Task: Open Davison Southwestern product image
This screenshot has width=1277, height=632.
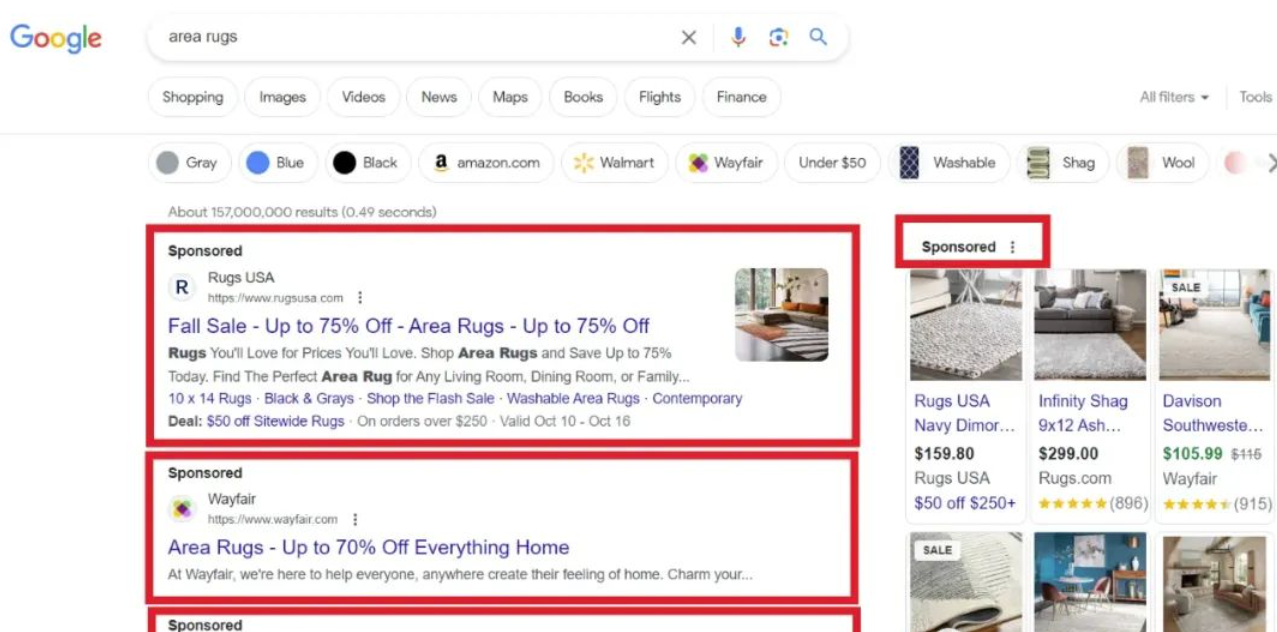Action: tap(1215, 324)
